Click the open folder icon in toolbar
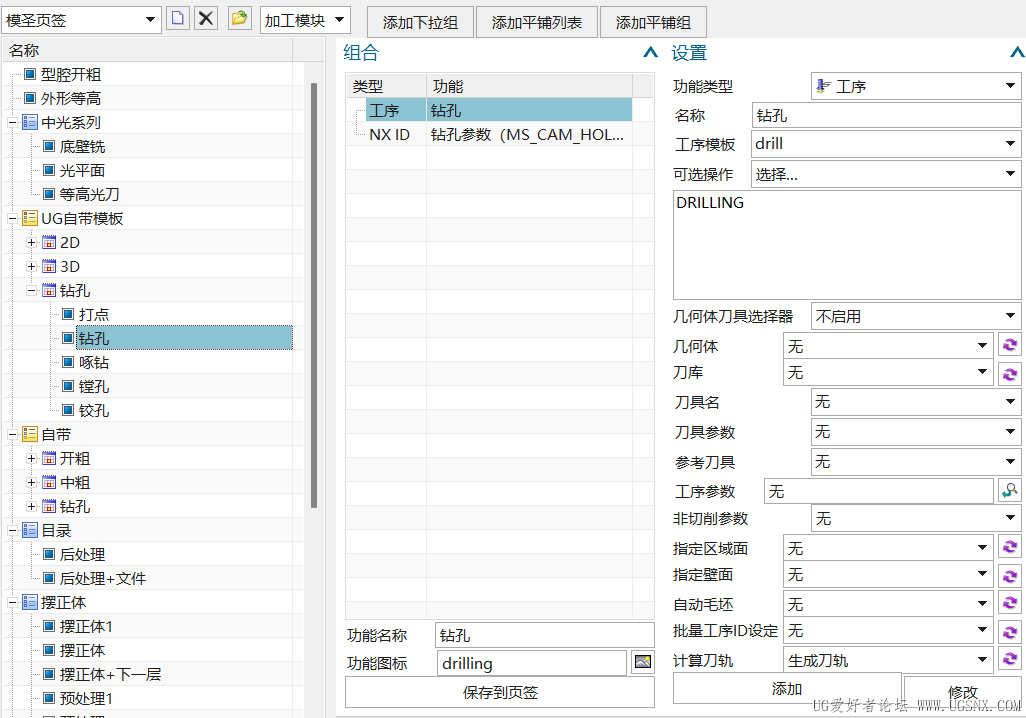The height and width of the screenshot is (718, 1026). coord(239,18)
